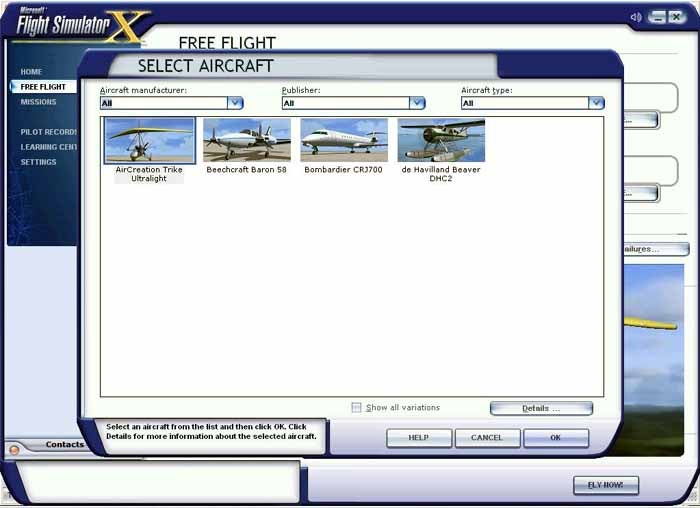Click the HELP button
Image resolution: width=700 pixels, height=508 pixels.
[419, 437]
